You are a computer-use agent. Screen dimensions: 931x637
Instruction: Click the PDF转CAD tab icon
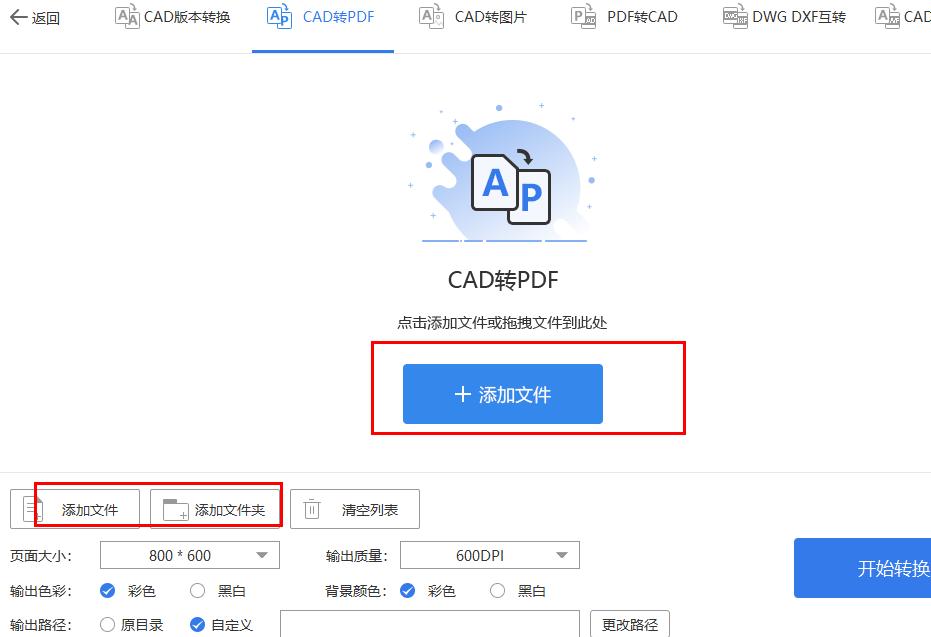[x=583, y=17]
